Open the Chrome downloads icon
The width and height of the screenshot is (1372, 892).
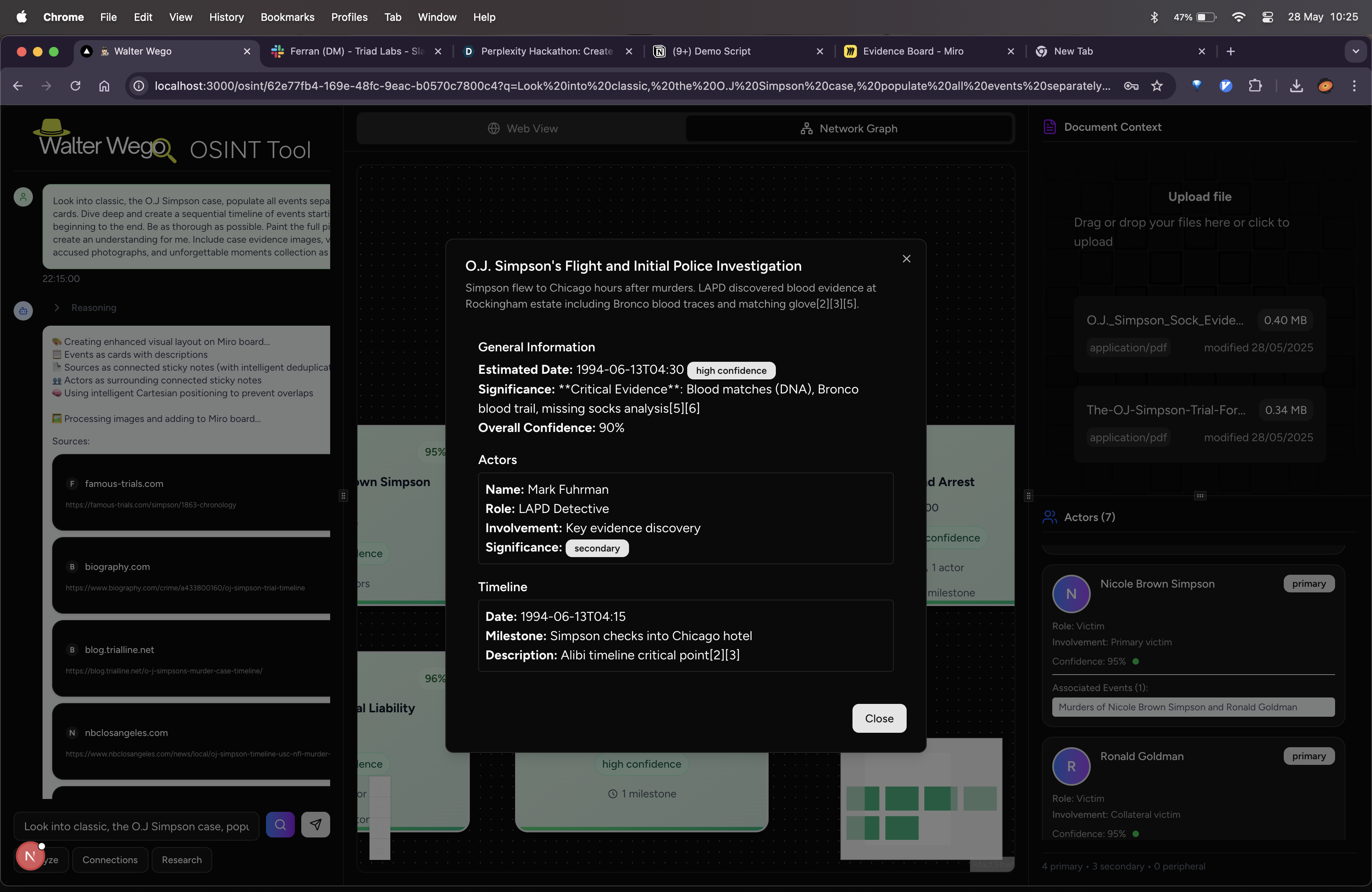(x=1296, y=86)
